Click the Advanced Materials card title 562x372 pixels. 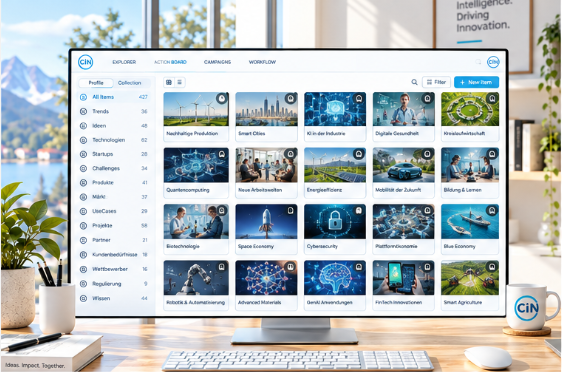point(259,302)
